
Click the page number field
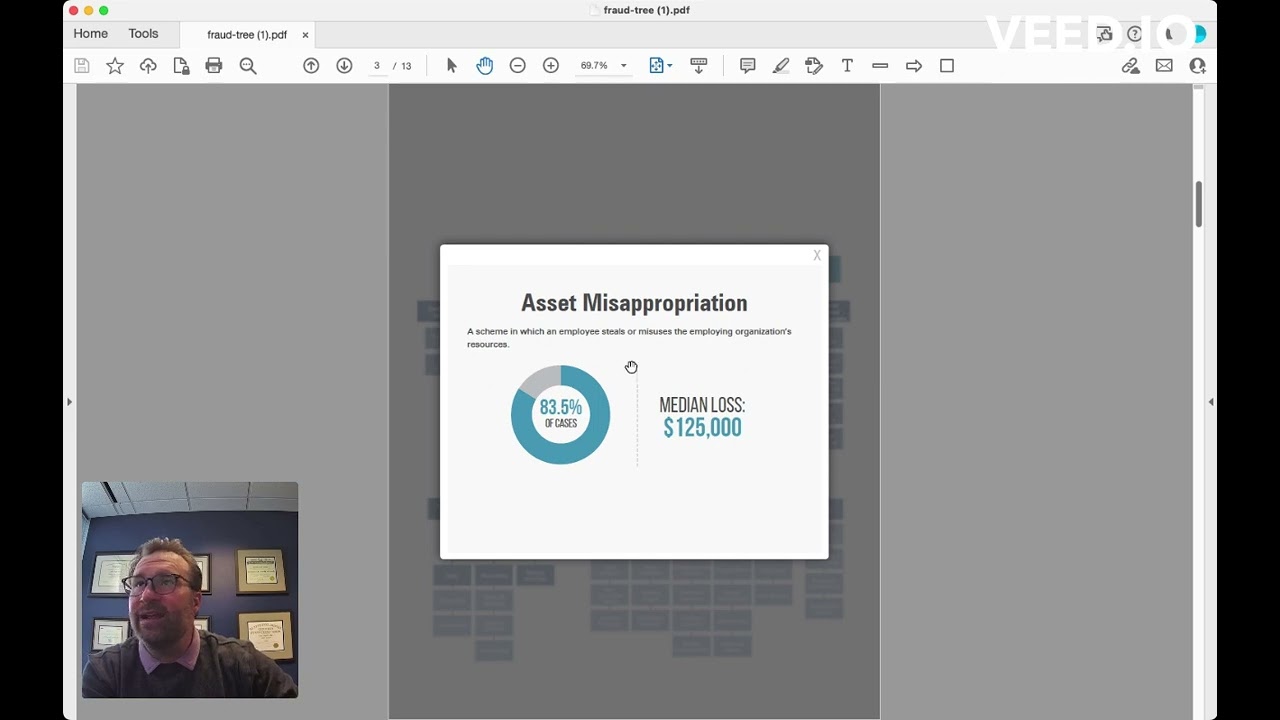377,66
